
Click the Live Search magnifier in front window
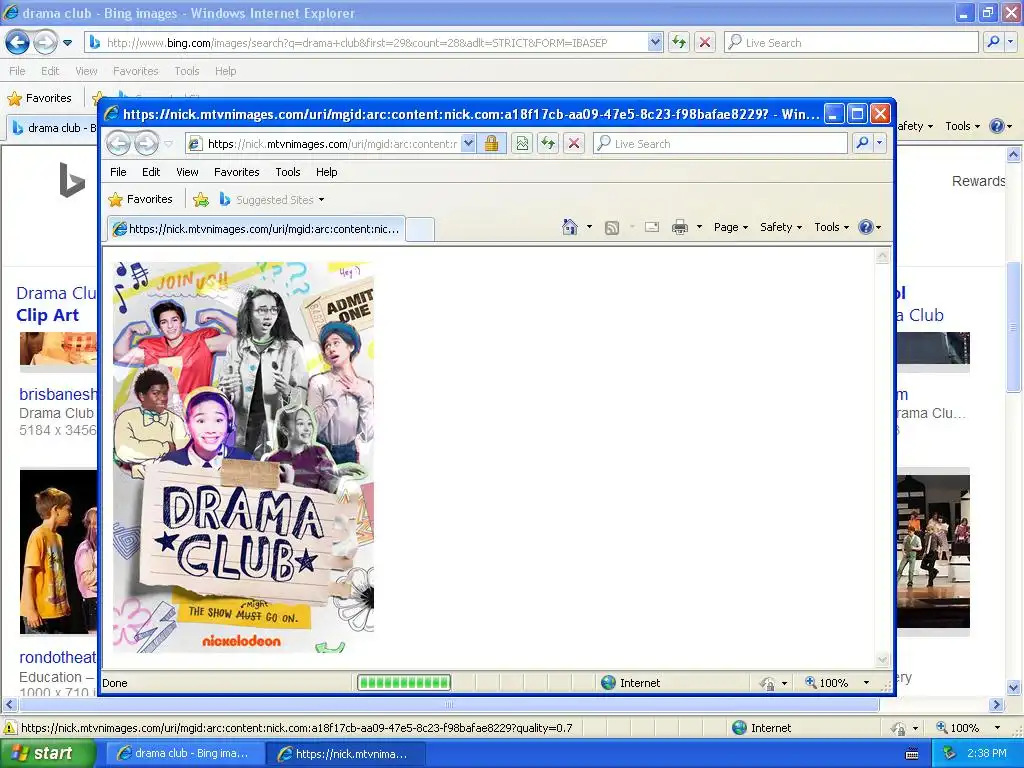click(862, 143)
